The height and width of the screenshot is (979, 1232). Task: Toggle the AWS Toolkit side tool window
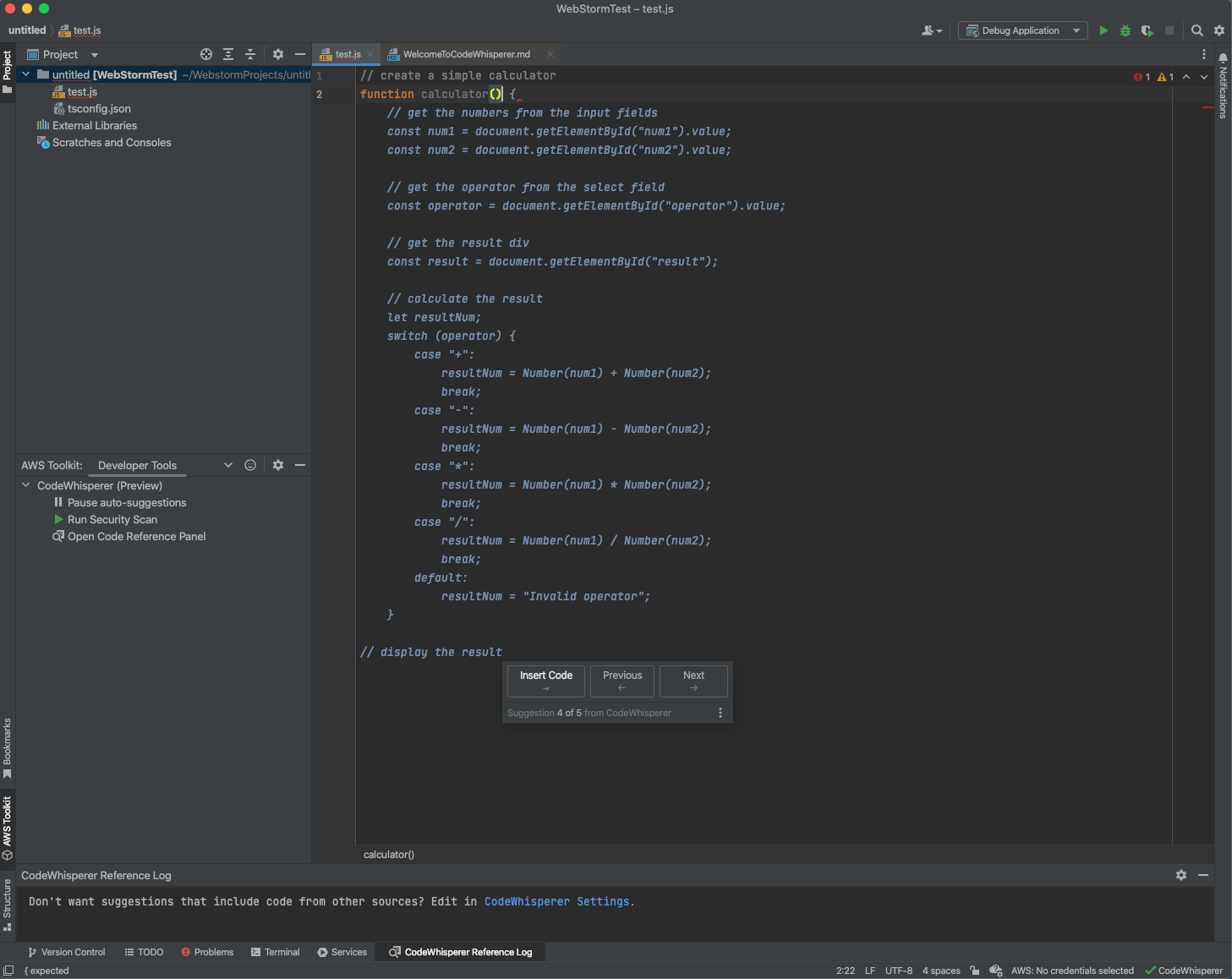(x=8, y=829)
